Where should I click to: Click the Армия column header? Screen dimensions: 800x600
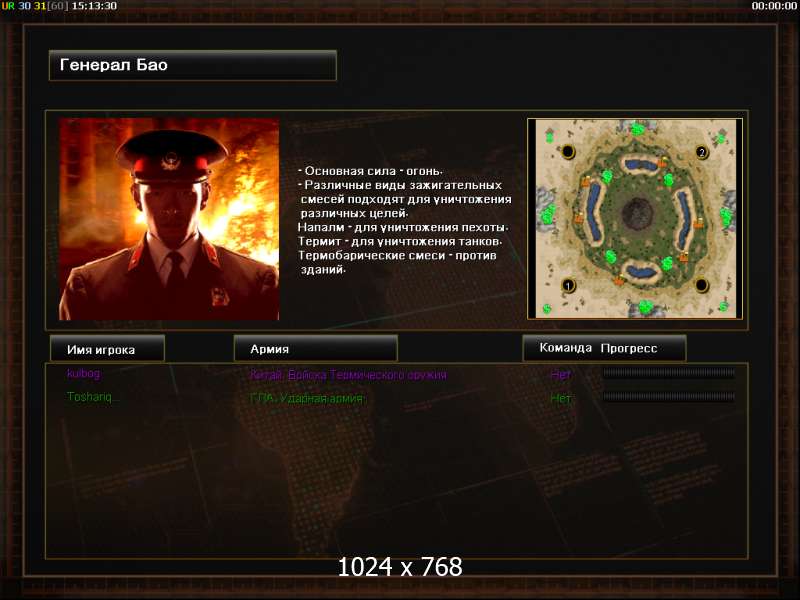coord(315,348)
